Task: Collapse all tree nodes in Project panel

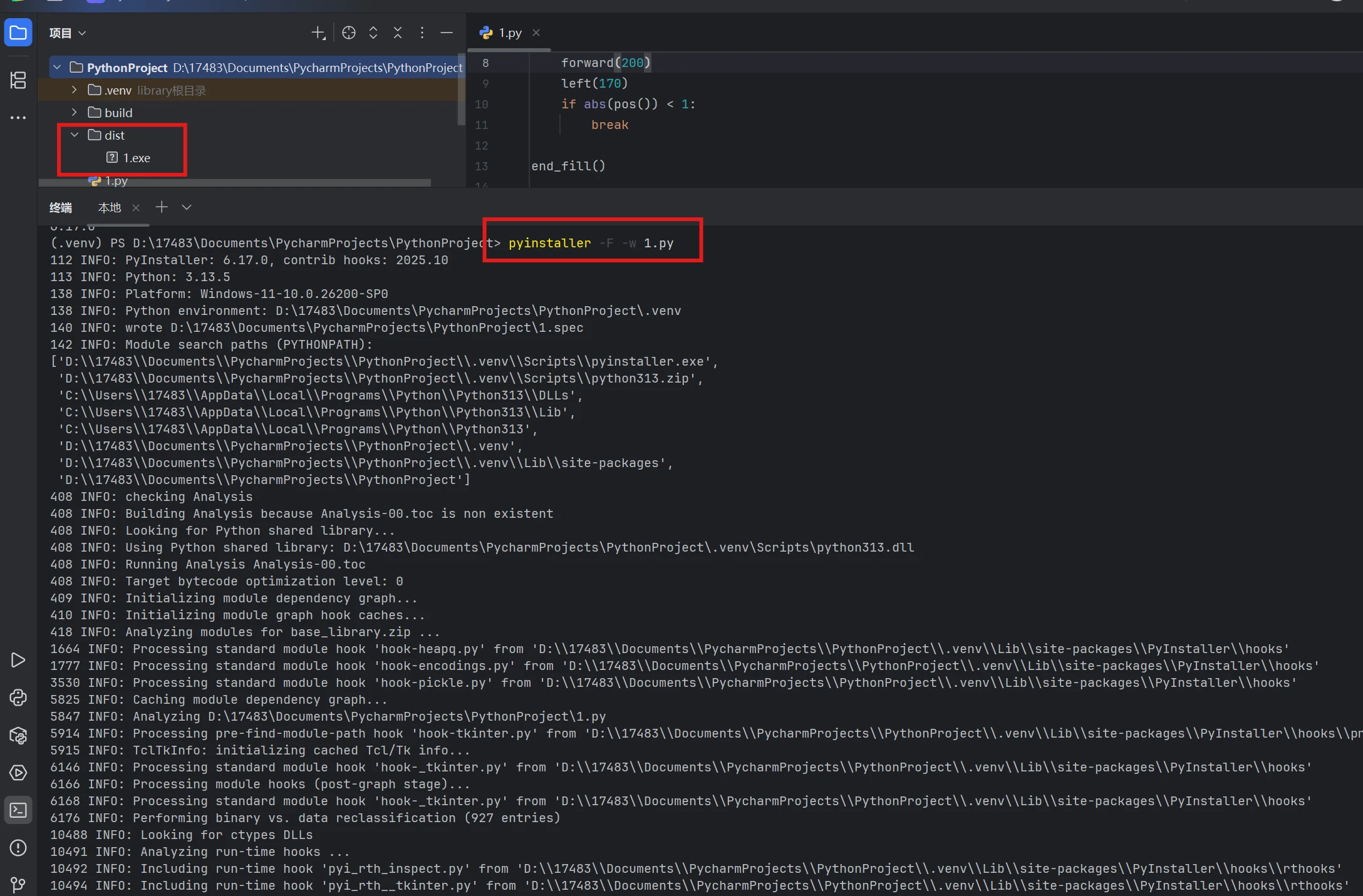Action: pyautogui.click(x=397, y=33)
